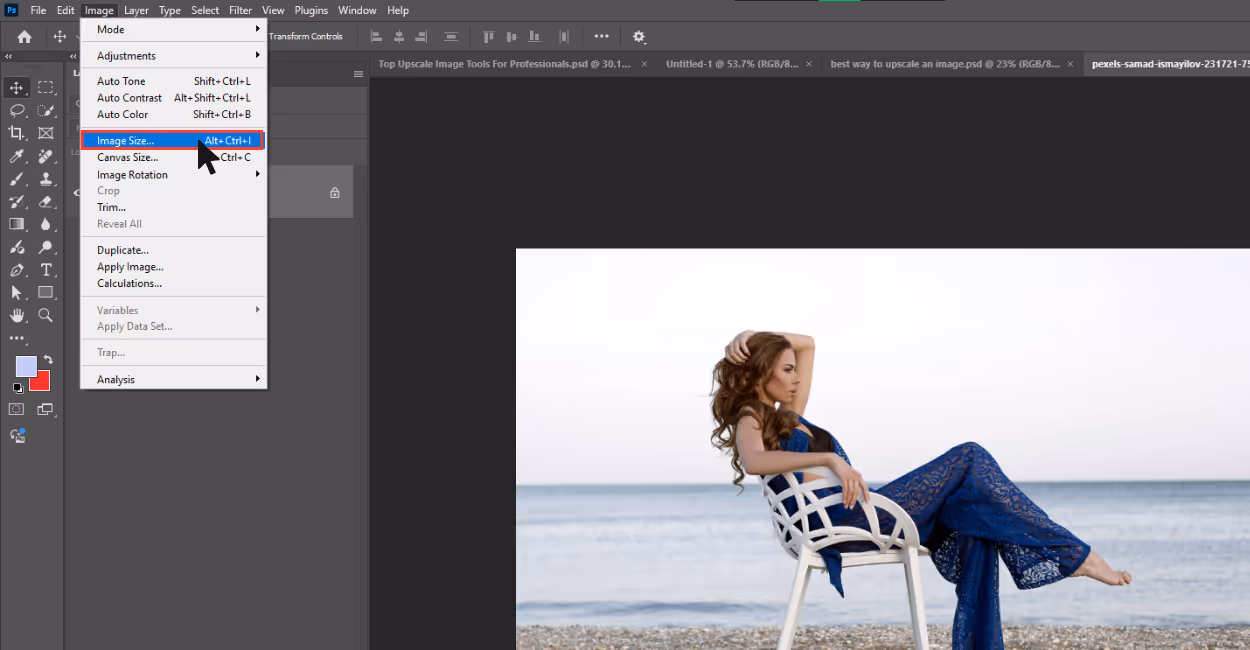Viewport: 1250px width, 650px height.
Task: Open the Layer menu
Action: 136,10
